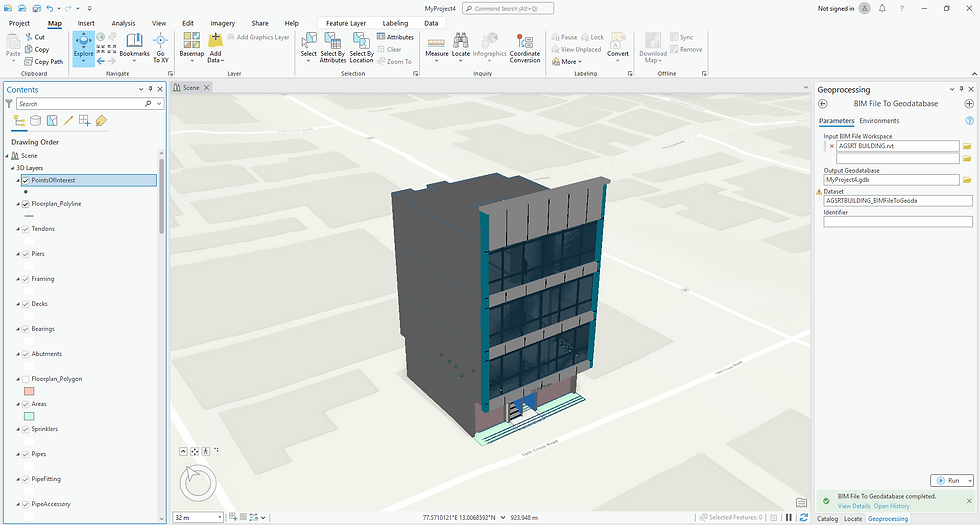Open the Insert ribbon tab
The height and width of the screenshot is (525, 980).
click(x=86, y=23)
